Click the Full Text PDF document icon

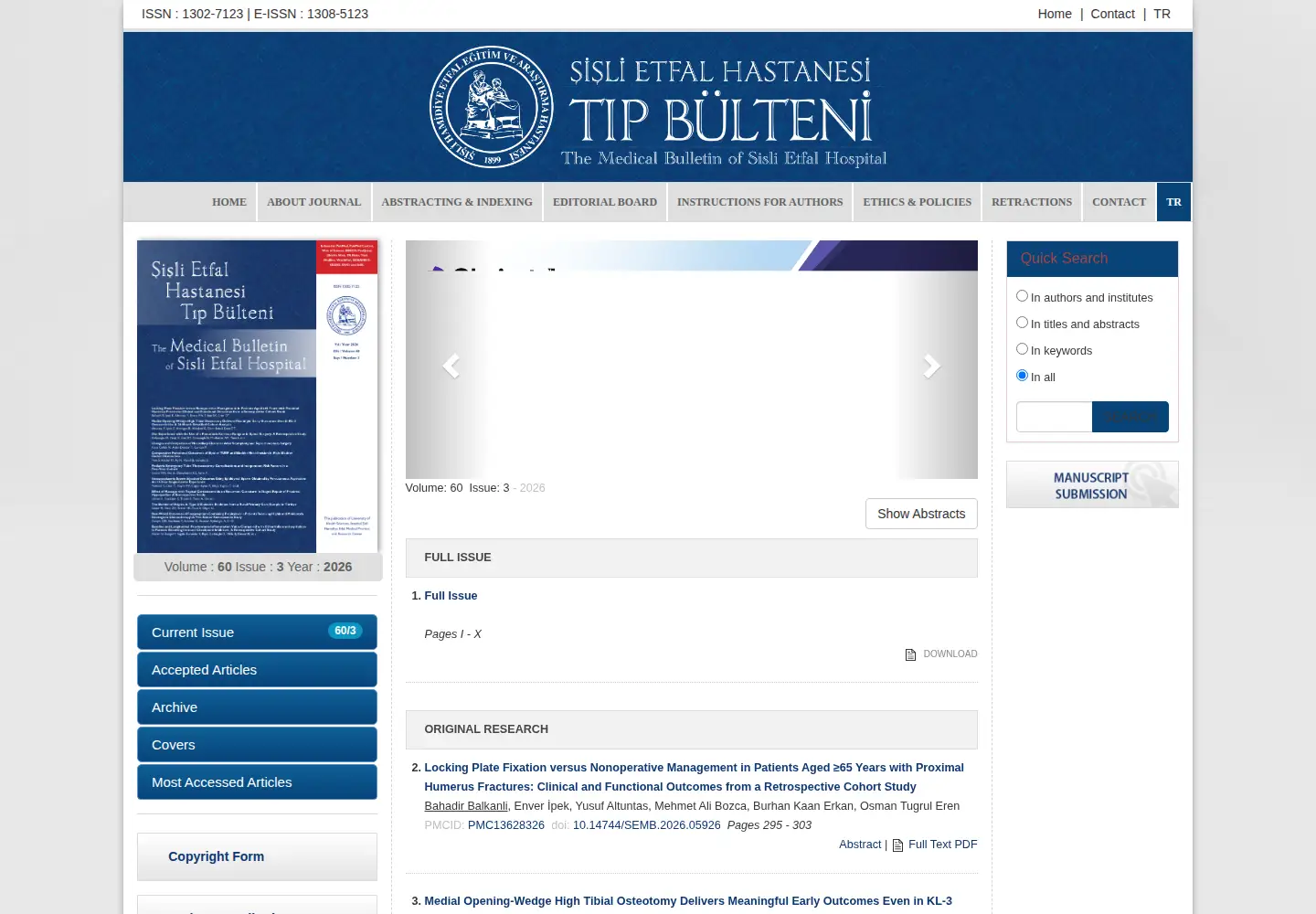897,845
